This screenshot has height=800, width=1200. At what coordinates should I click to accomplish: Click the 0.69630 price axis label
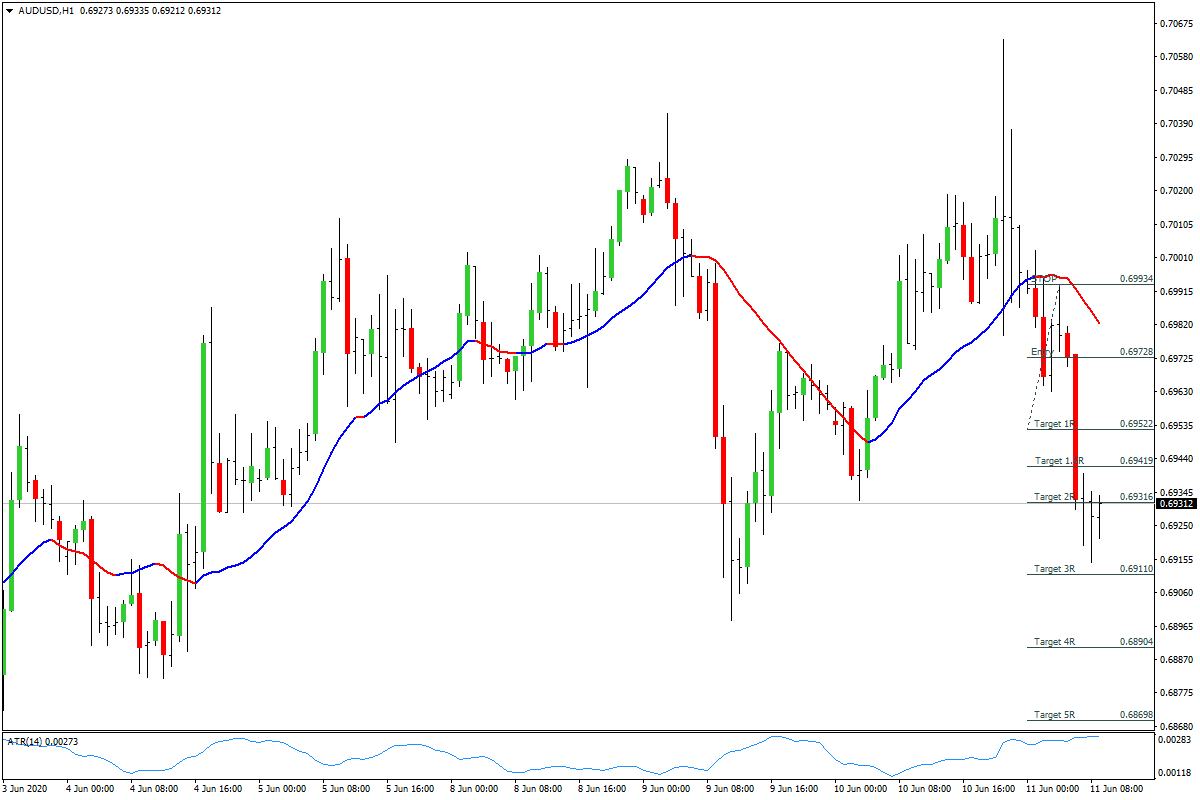[1177, 391]
